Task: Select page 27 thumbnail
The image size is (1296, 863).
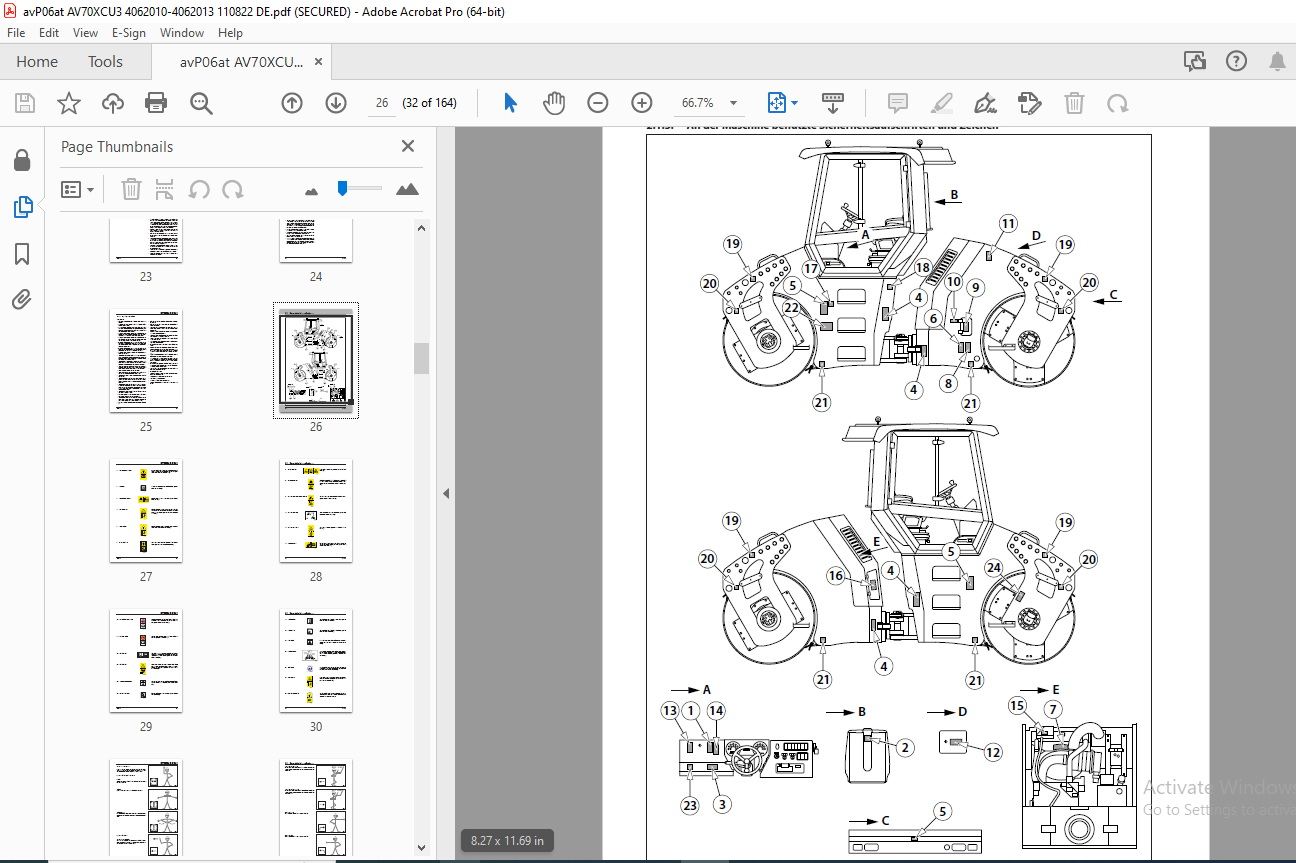Action: (x=146, y=511)
